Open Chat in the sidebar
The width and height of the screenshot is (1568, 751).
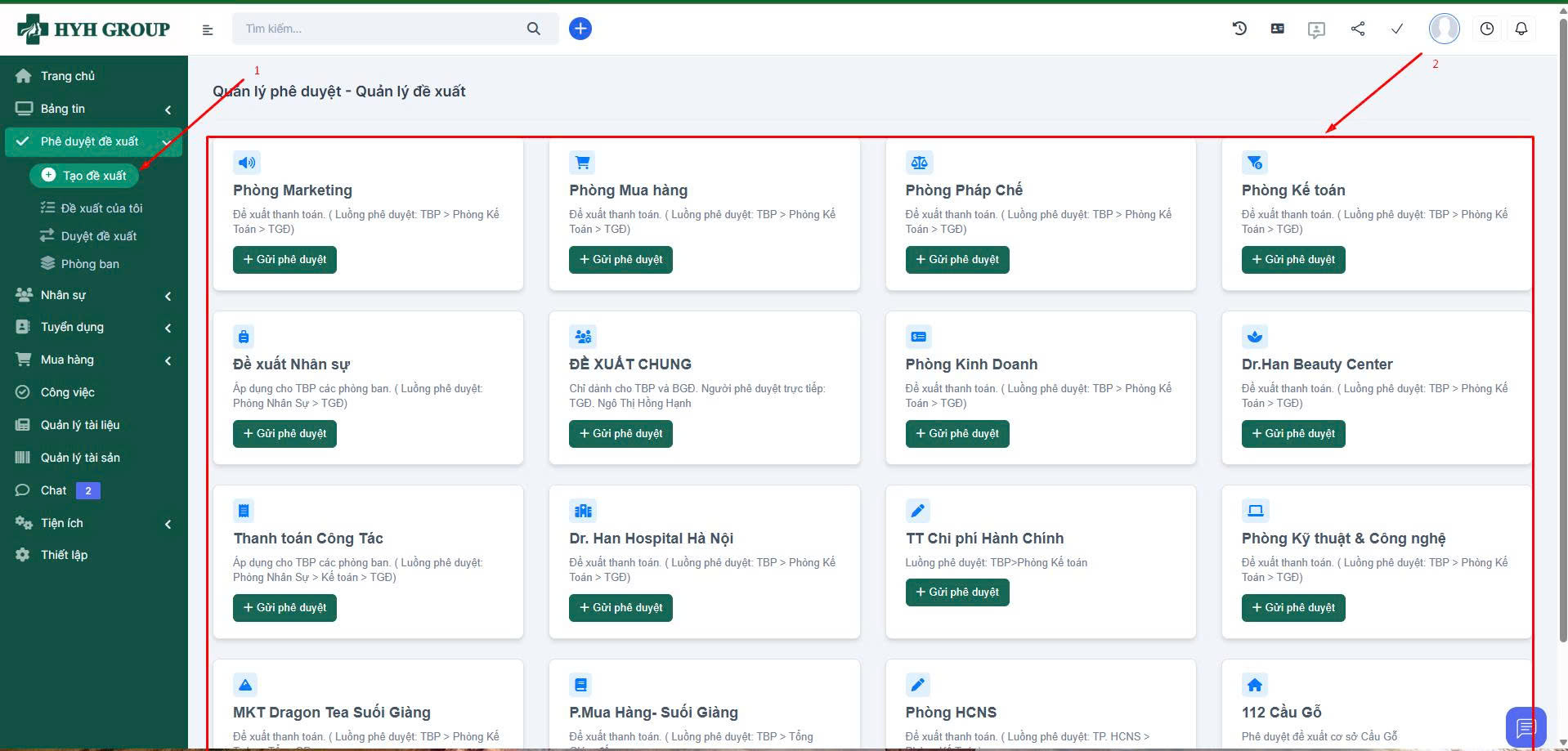(x=54, y=490)
